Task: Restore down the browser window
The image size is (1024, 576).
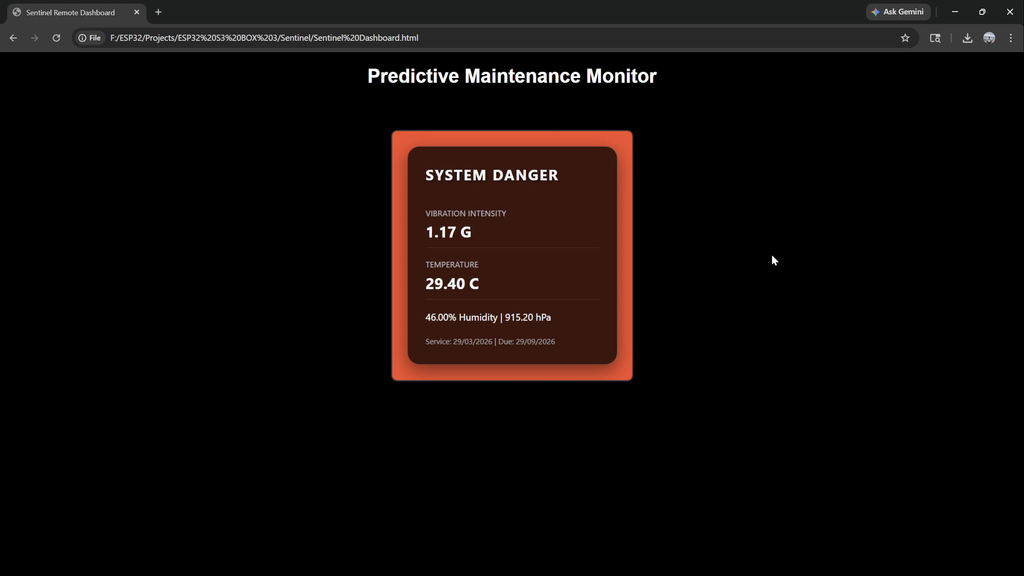Action: tap(982, 12)
